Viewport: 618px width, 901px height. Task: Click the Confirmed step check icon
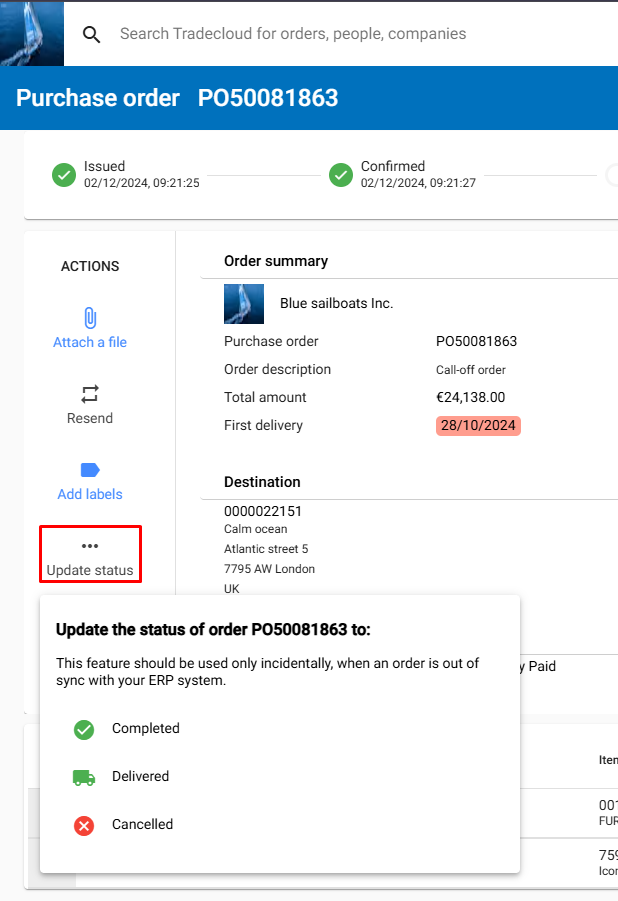tap(341, 175)
